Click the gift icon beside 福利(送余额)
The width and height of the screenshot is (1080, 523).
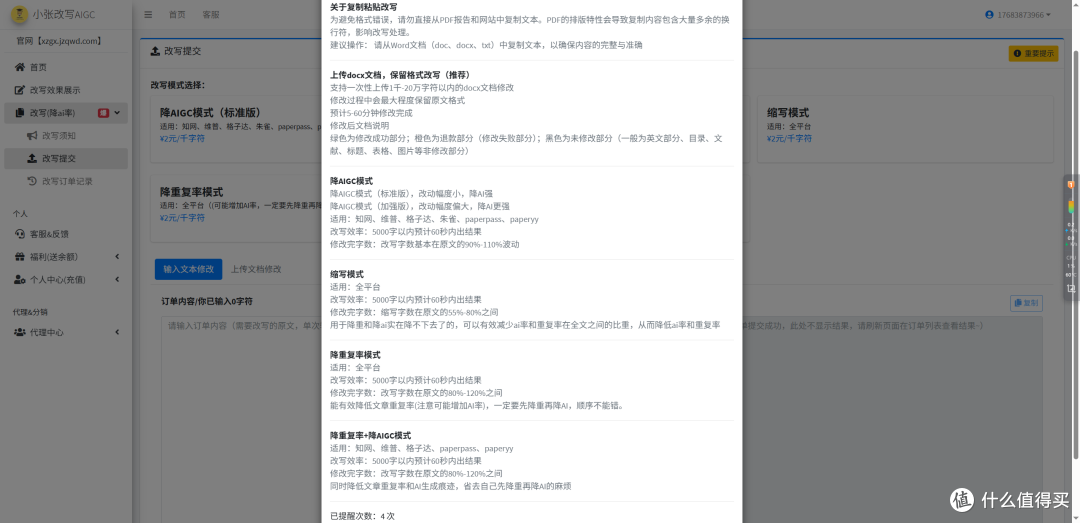[x=19, y=256]
